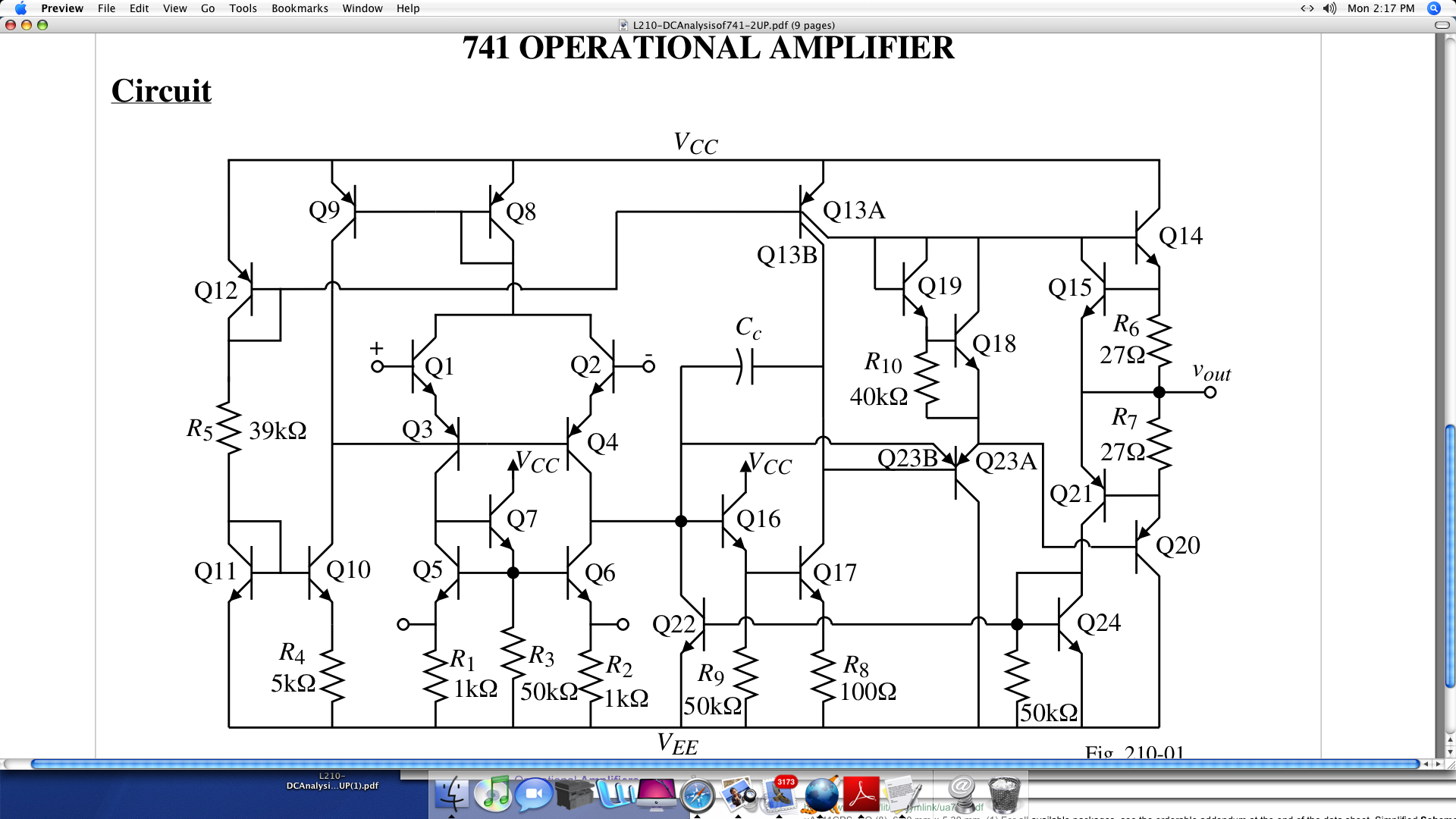
Task: Open the blue globe browser in Dock
Action: pyautogui.click(x=821, y=794)
